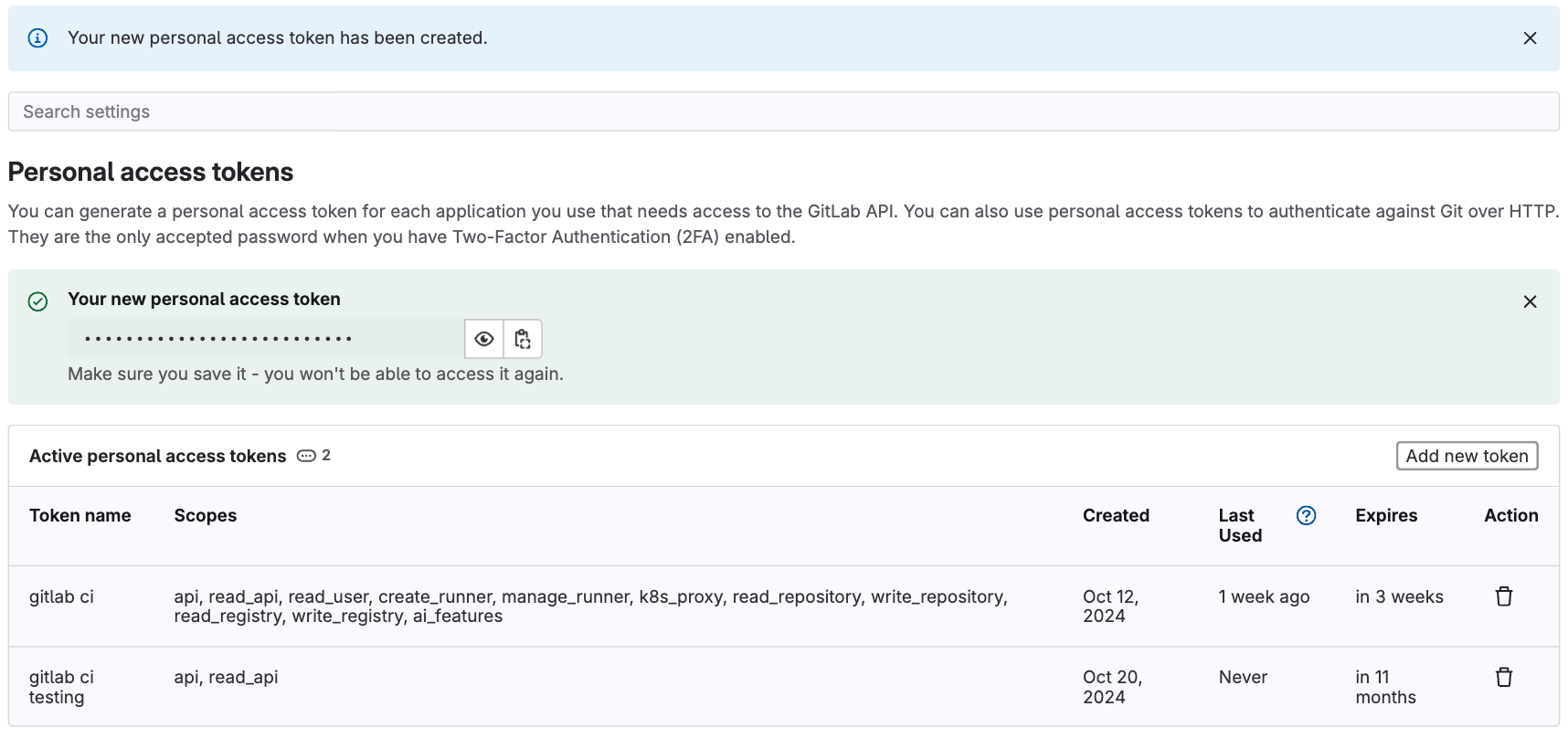Revoke the gitlab ci testing token with its trash icon
The height and width of the screenshot is (738, 1568).
click(x=1503, y=677)
